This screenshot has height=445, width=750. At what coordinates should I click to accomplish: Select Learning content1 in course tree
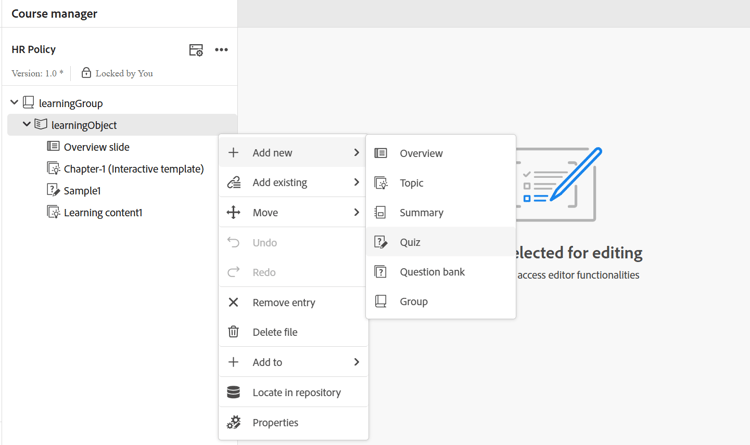[102, 212]
